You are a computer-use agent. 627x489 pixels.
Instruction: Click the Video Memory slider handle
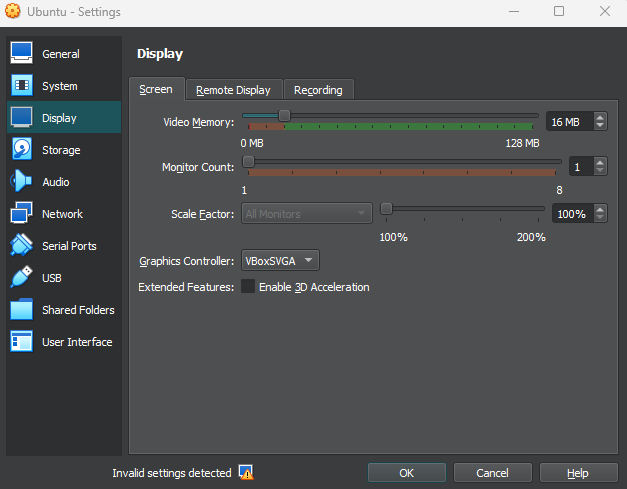click(x=284, y=115)
